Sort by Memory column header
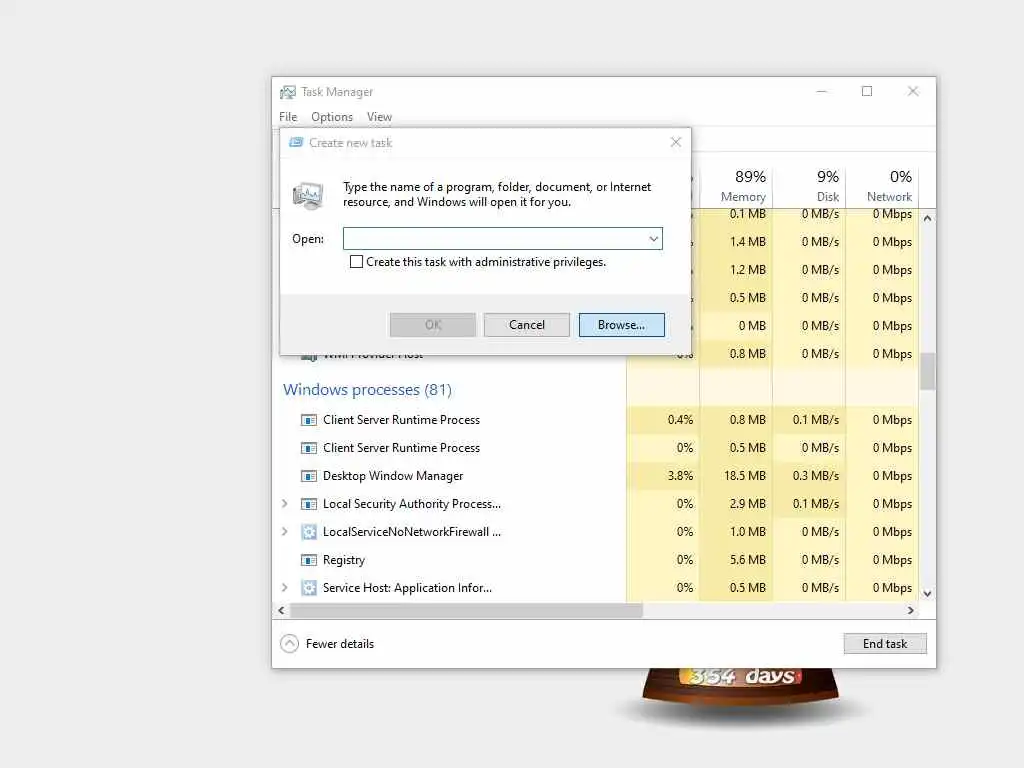 tap(737, 185)
